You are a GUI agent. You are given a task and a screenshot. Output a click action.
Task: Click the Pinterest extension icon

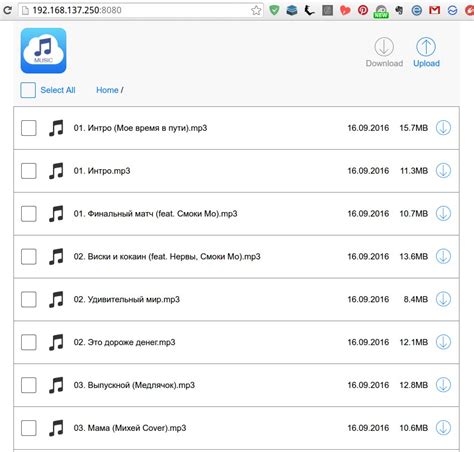click(x=363, y=10)
